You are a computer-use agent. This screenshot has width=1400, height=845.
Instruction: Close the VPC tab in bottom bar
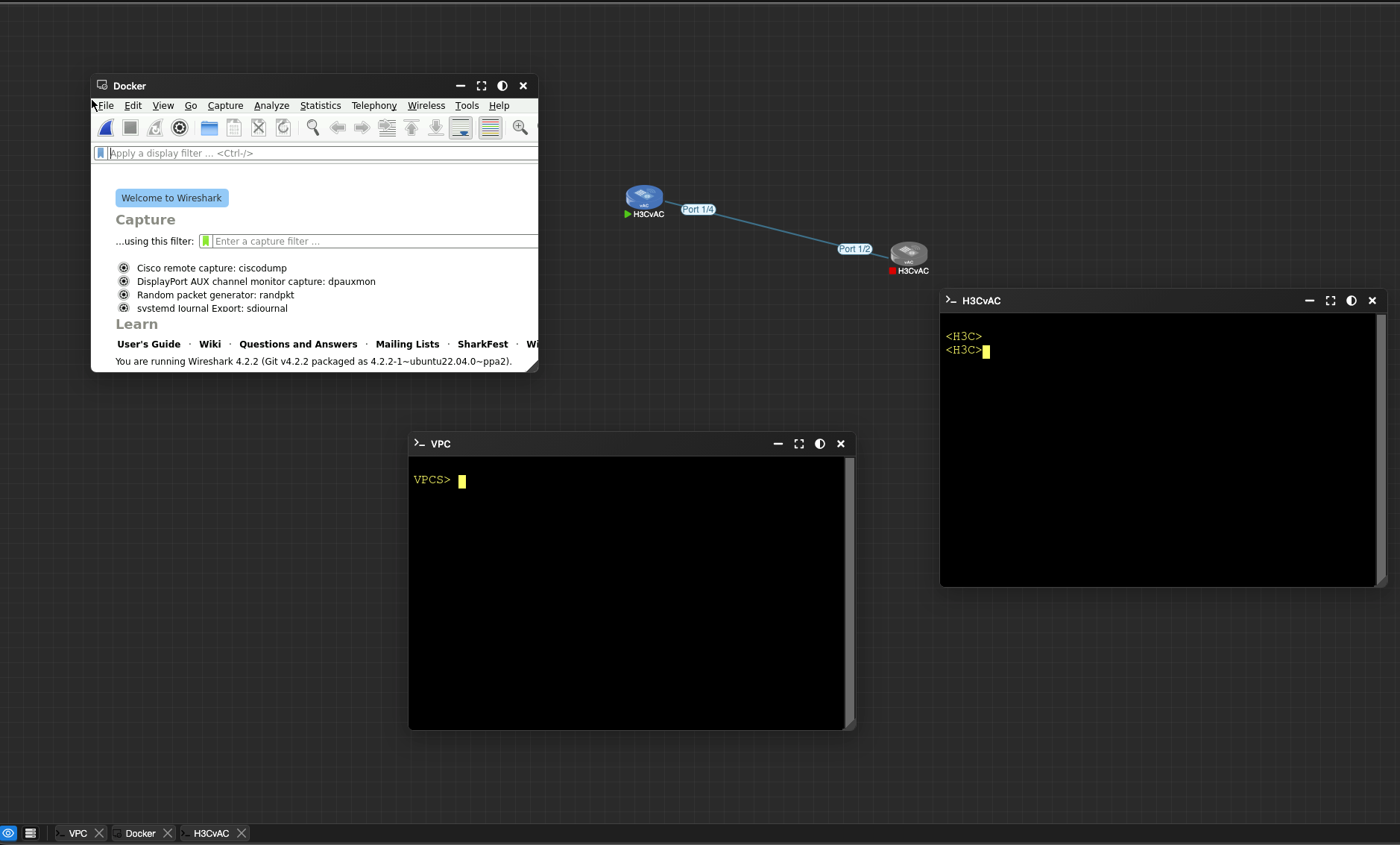(99, 833)
